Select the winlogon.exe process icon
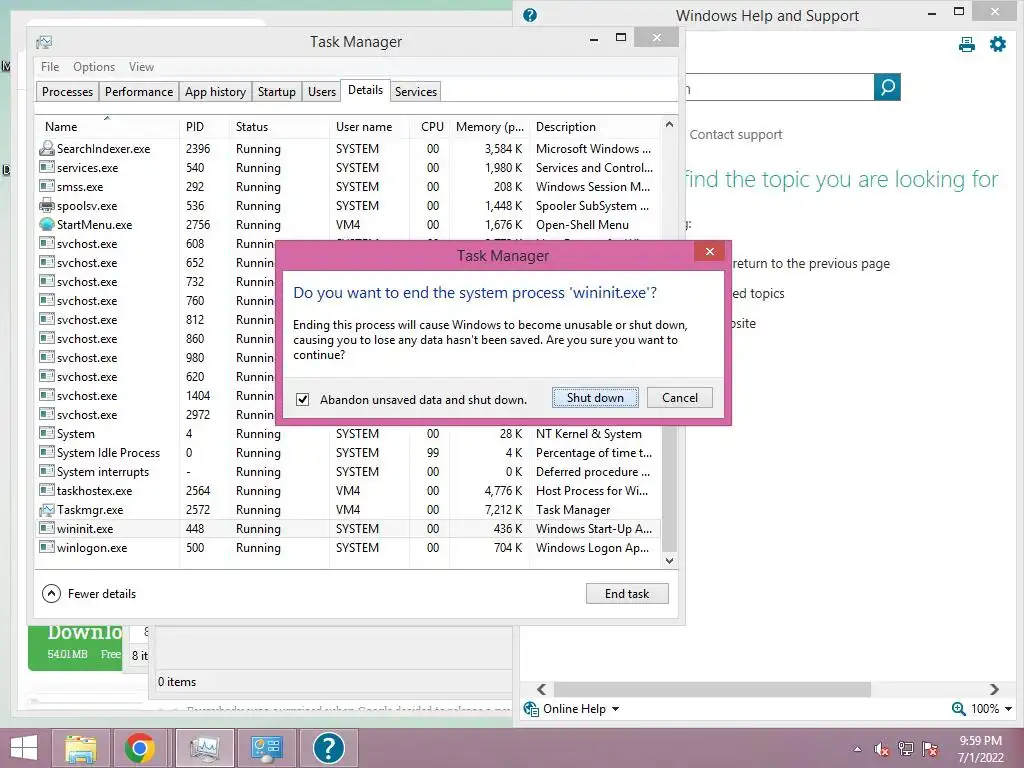 (46, 547)
